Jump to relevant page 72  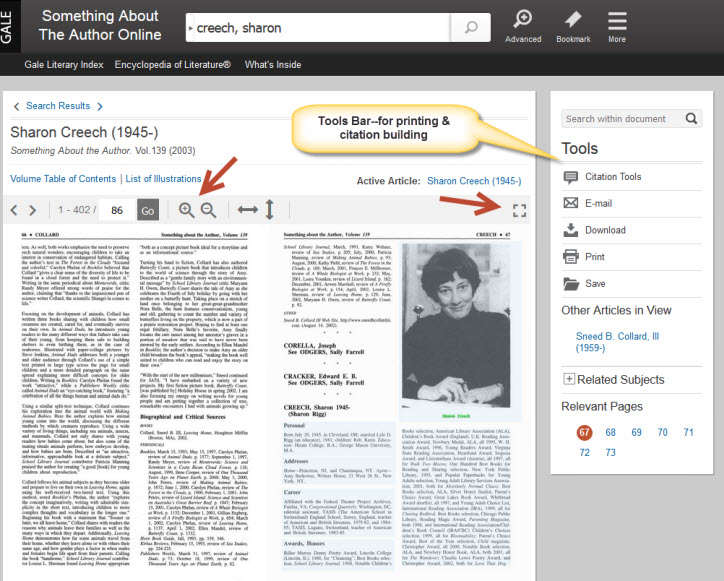584,452
